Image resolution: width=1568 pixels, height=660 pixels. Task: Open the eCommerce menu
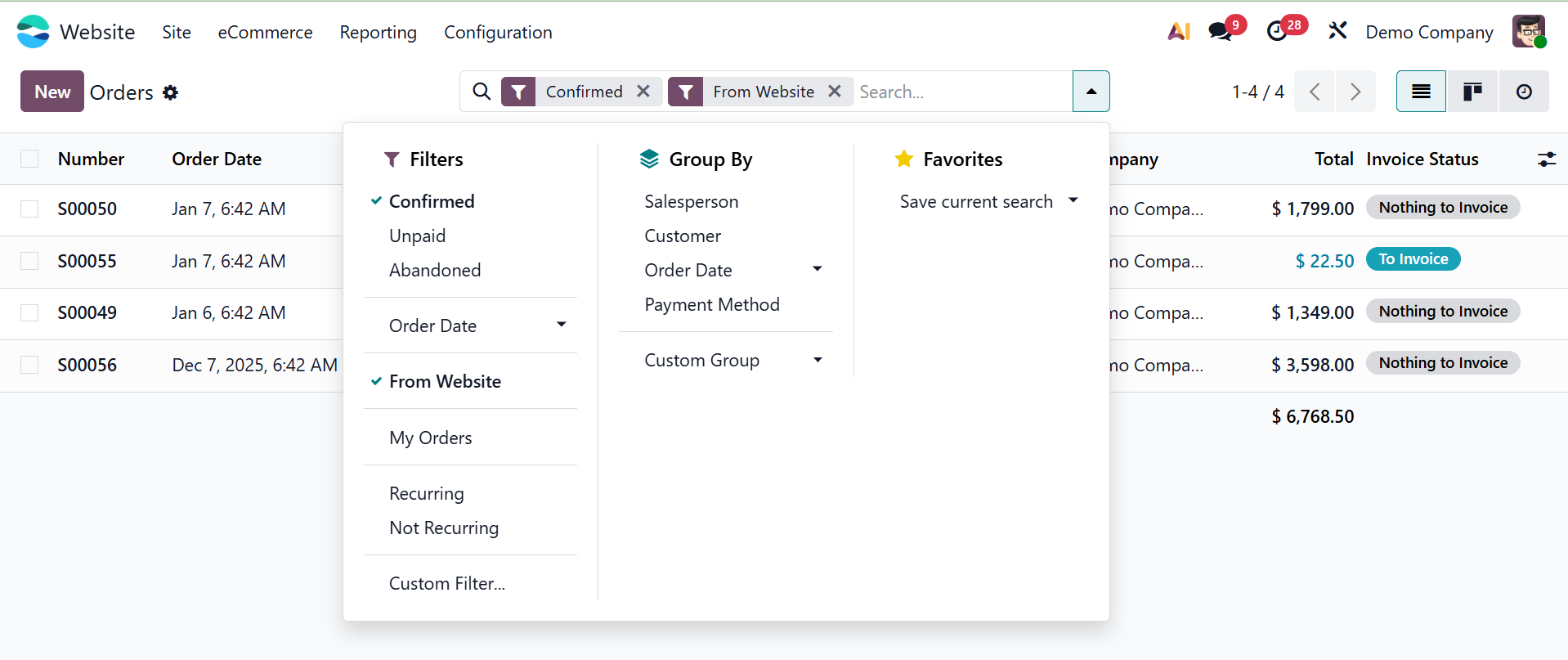pos(265,33)
